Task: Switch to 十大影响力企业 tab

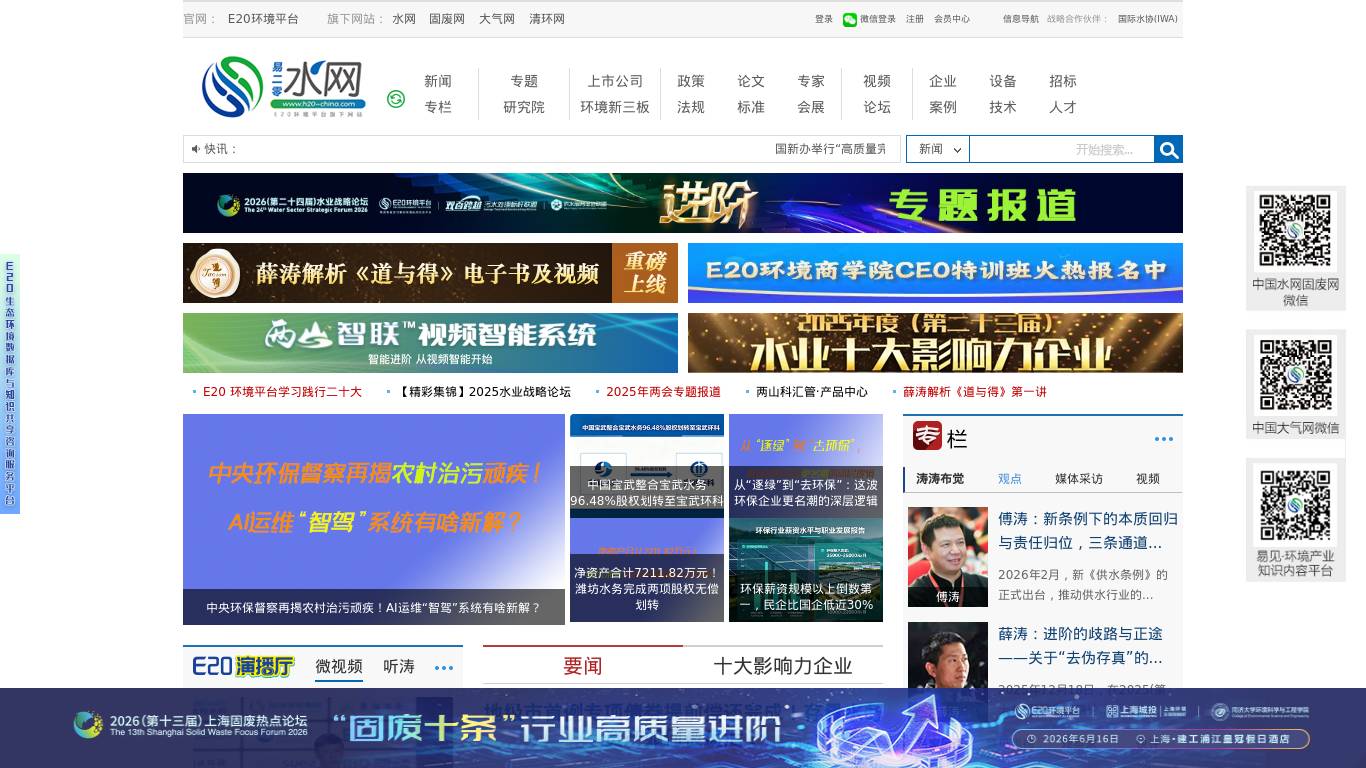Action: tap(783, 666)
